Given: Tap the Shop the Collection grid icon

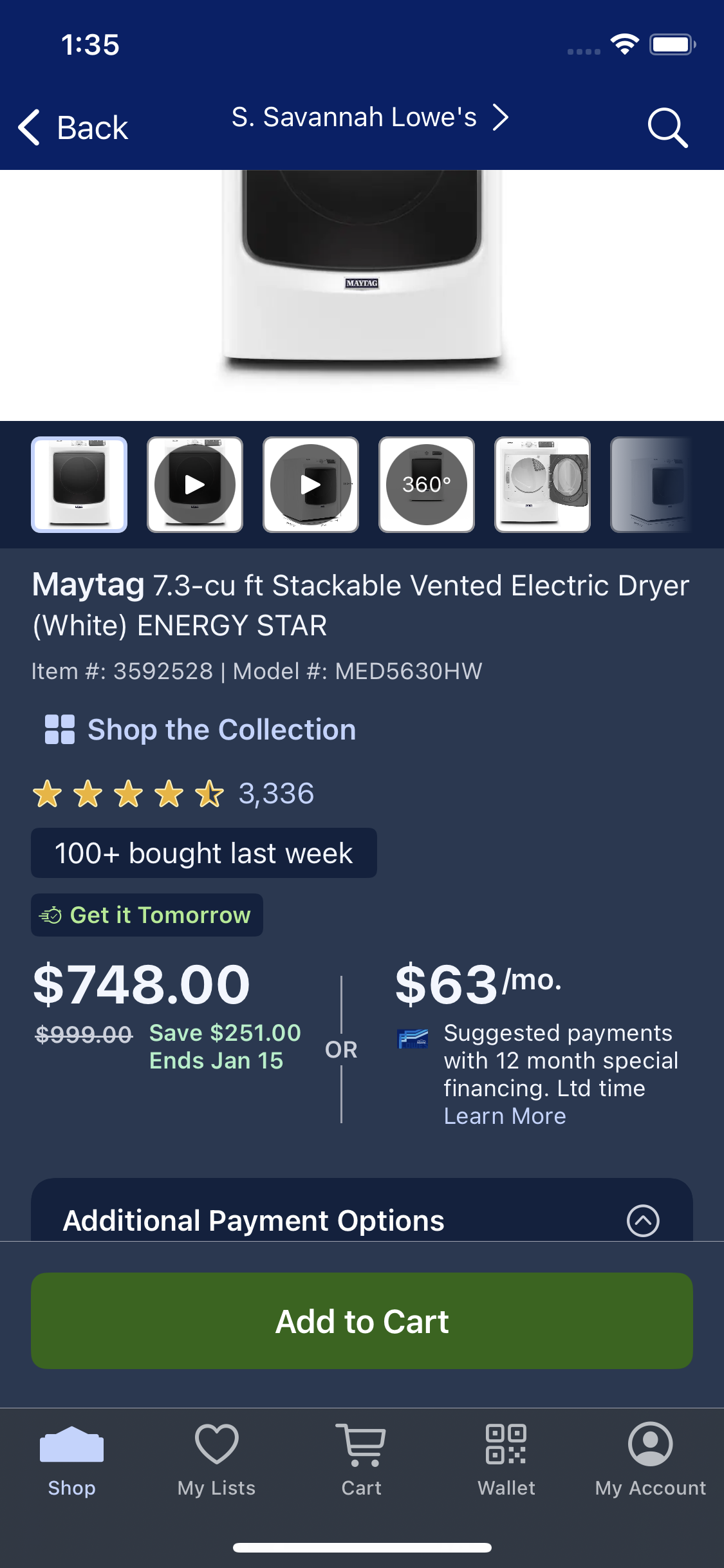Looking at the screenshot, I should click(60, 729).
